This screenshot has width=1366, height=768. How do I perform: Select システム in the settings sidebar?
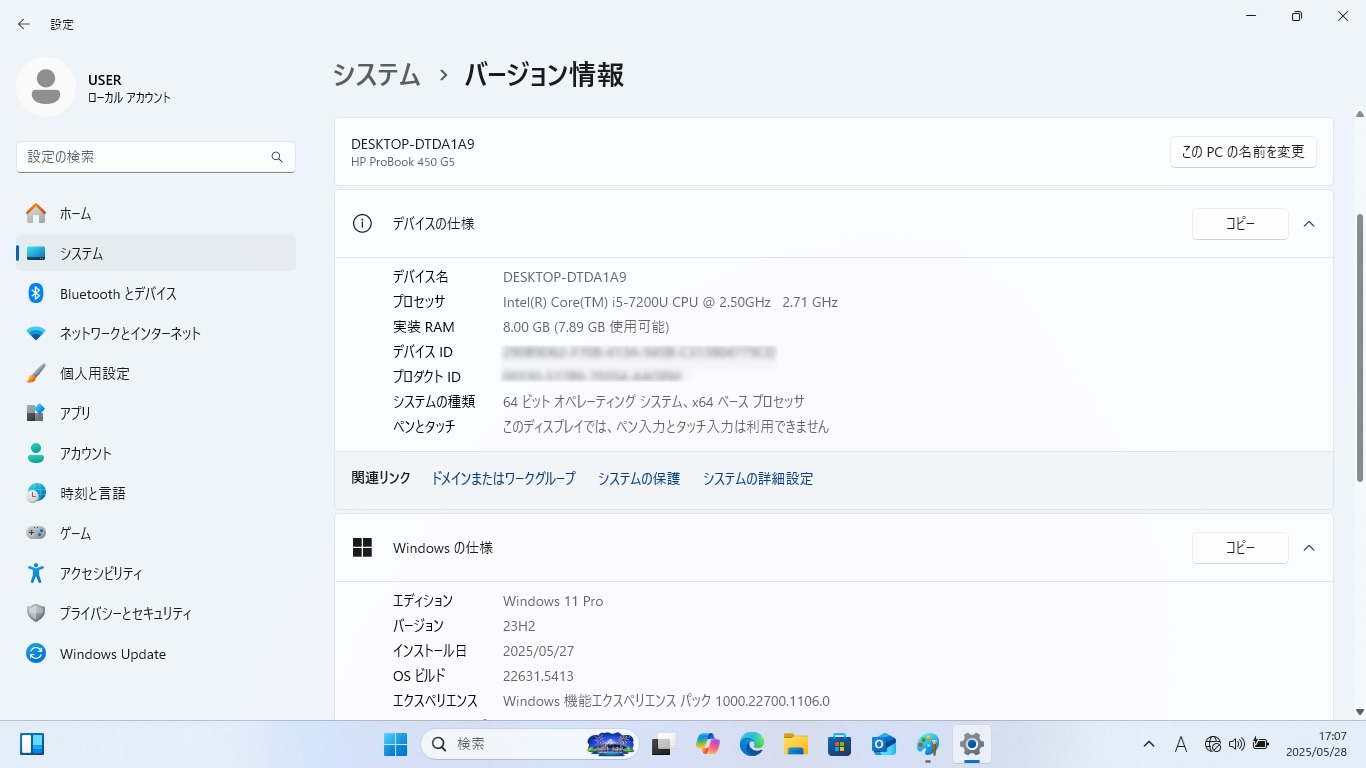156,253
